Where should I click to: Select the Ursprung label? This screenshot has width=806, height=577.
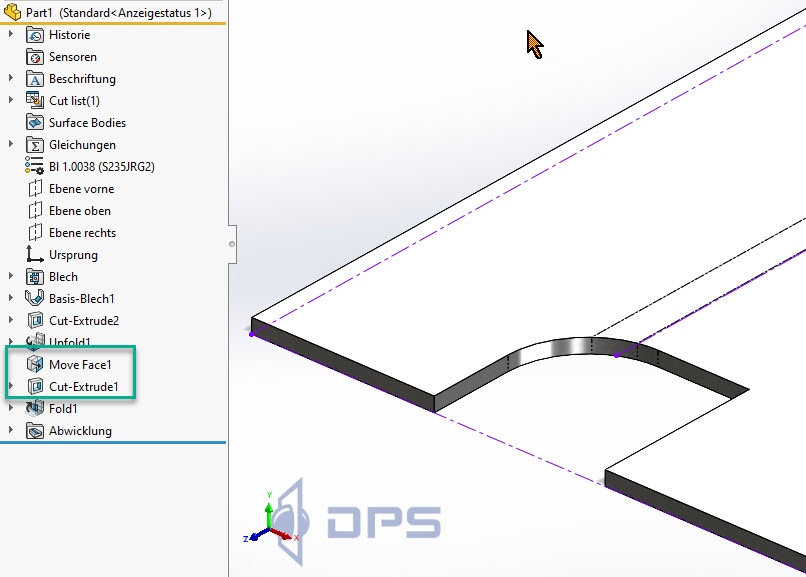(x=73, y=255)
